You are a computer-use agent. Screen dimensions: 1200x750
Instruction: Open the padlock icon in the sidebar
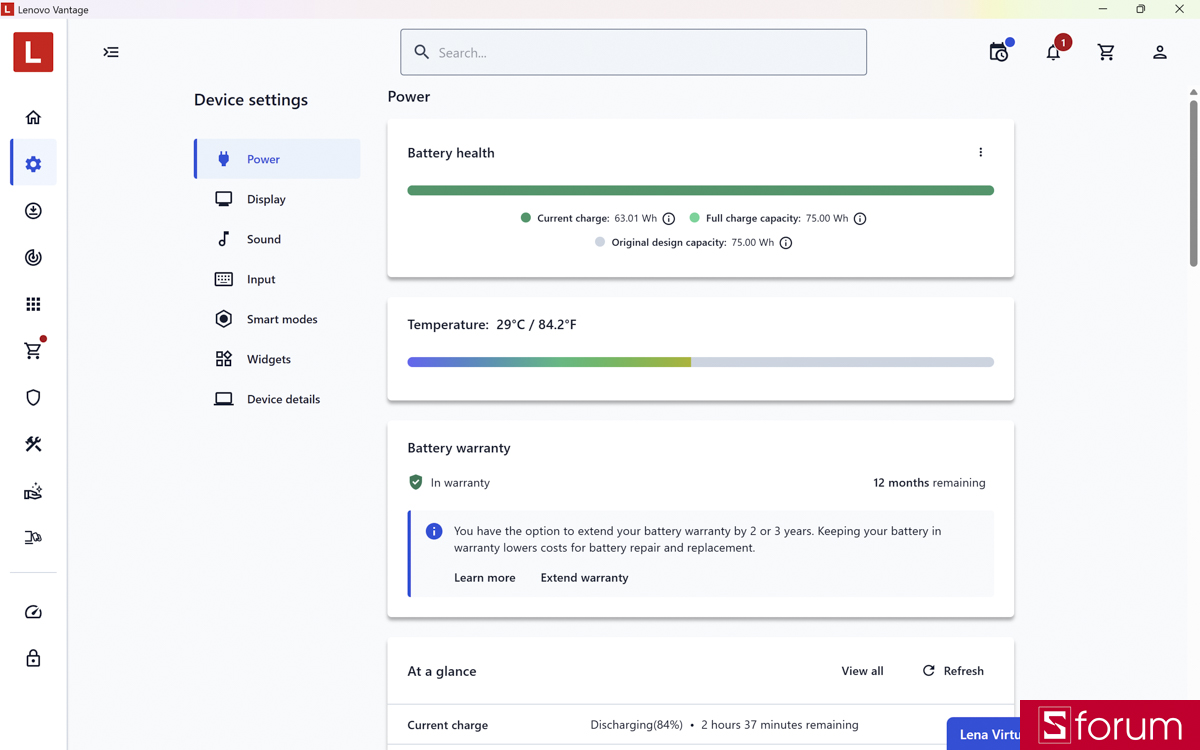pos(33,658)
